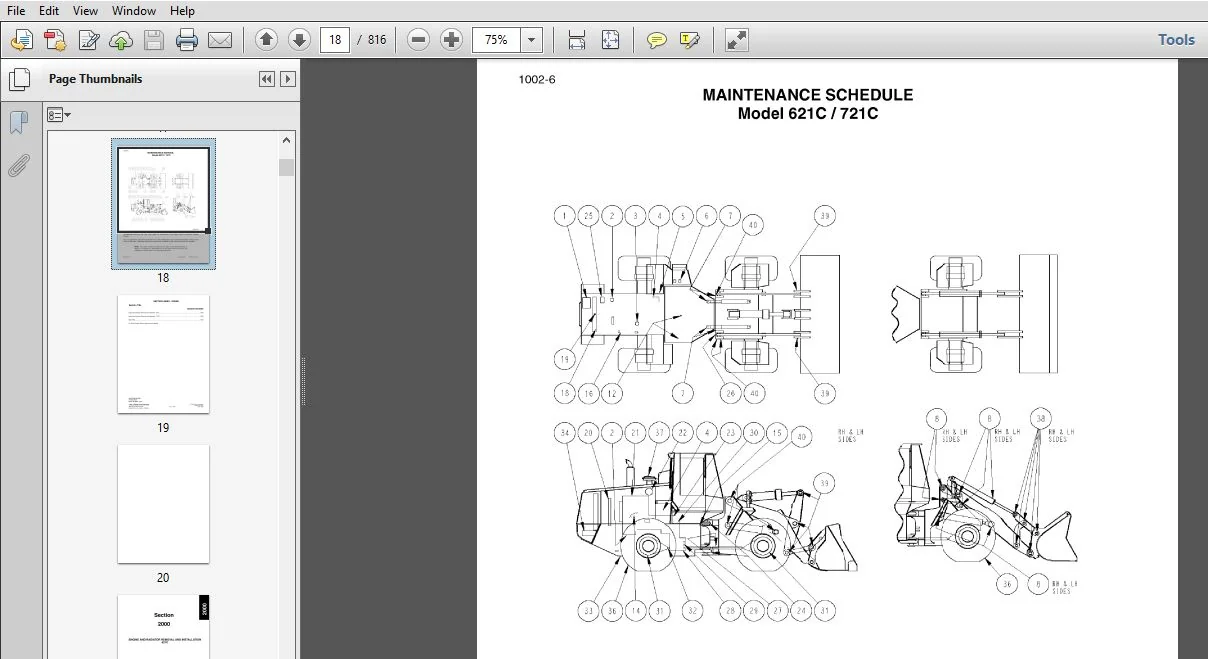Open the Edit menu
Image resolution: width=1208 pixels, height=659 pixels.
click(49, 10)
